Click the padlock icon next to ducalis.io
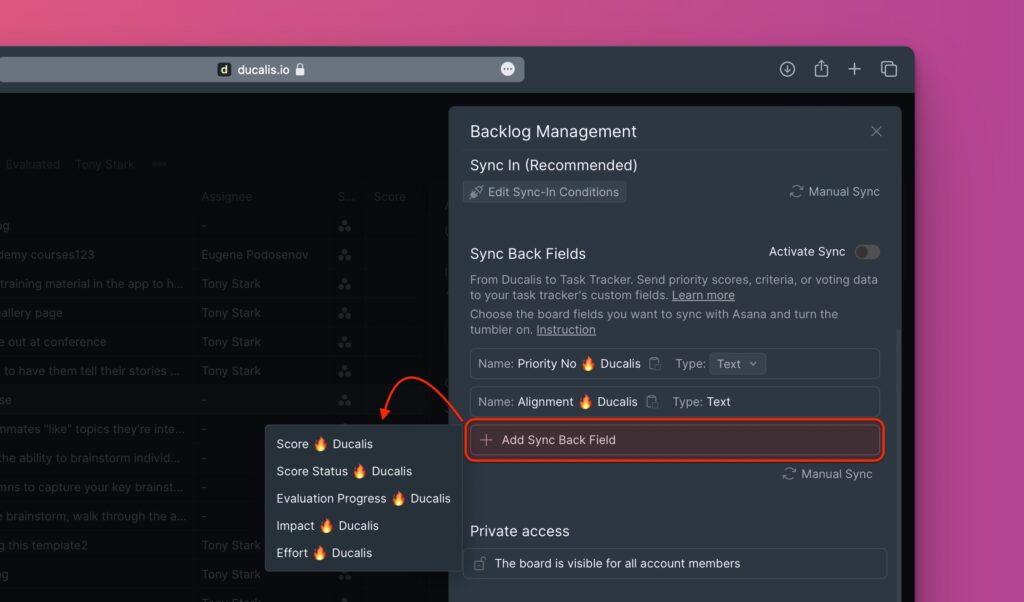 300,69
